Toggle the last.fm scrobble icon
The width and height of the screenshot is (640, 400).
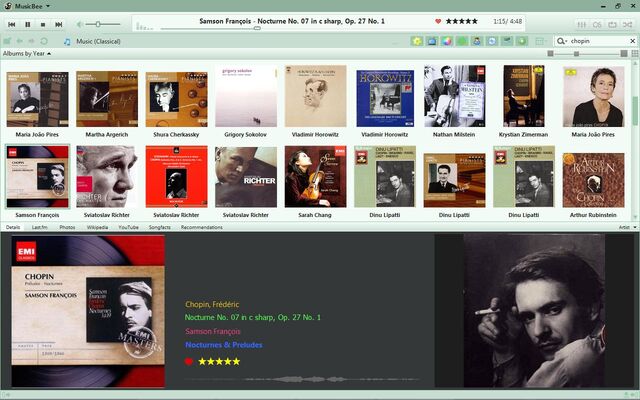[597, 25]
